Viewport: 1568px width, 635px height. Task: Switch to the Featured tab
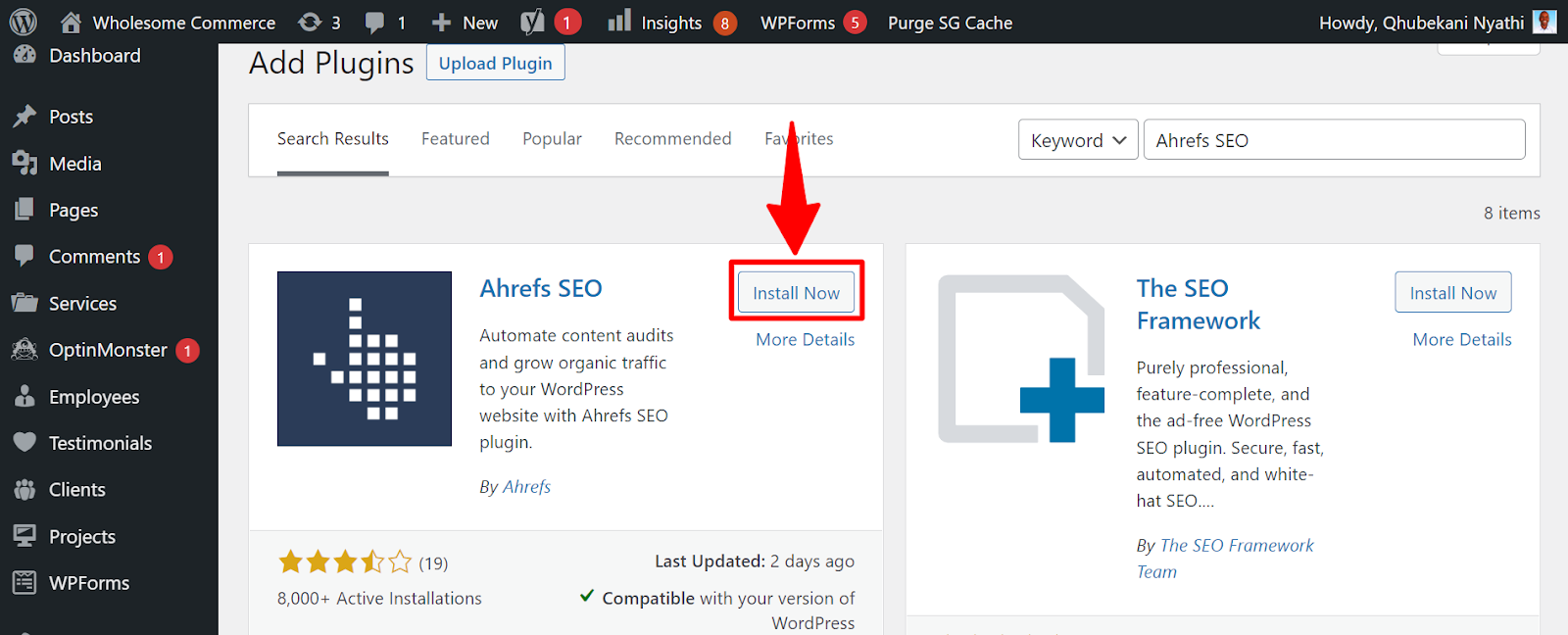pyautogui.click(x=456, y=139)
